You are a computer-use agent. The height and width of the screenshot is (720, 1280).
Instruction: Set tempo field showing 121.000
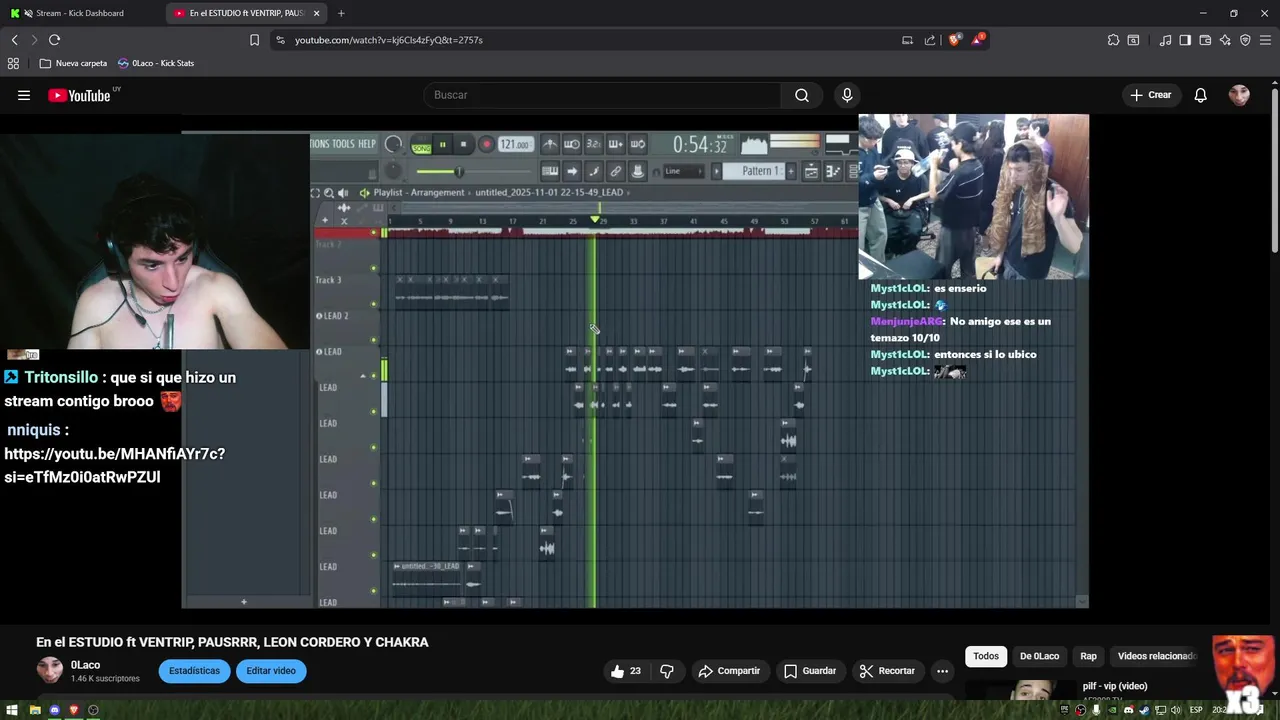(x=515, y=145)
